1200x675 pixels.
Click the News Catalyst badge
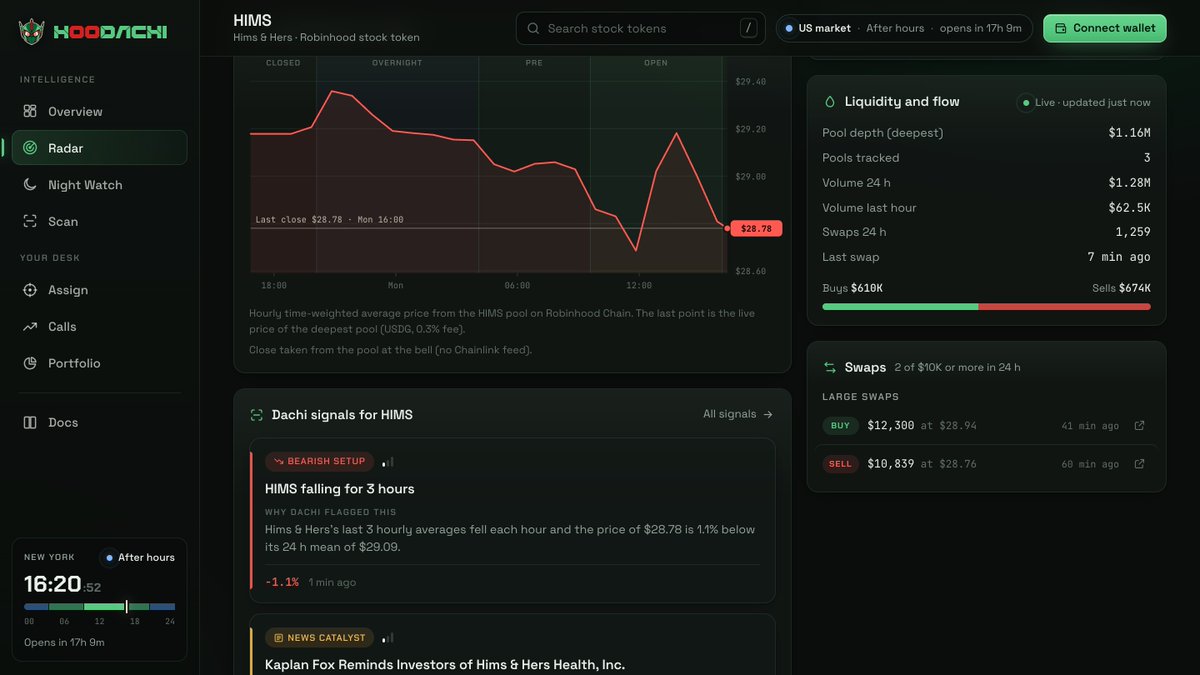click(x=320, y=637)
